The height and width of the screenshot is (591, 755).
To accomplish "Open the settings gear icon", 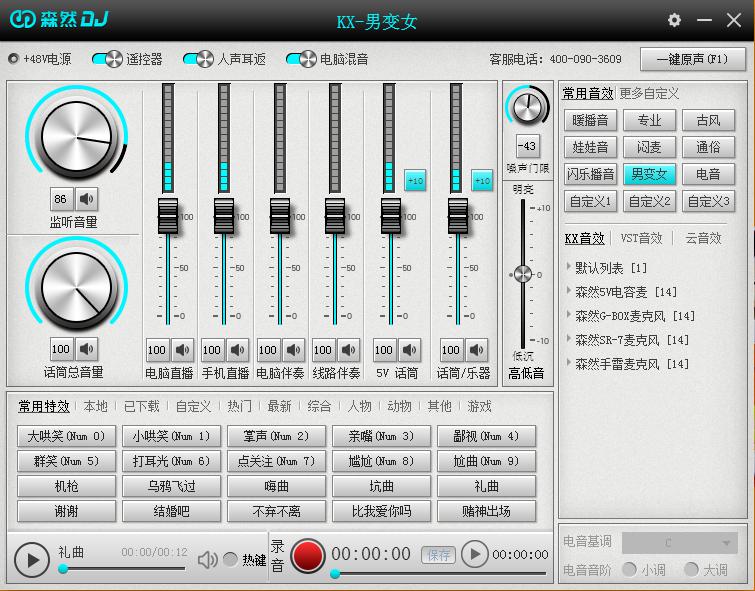I will coord(674,20).
